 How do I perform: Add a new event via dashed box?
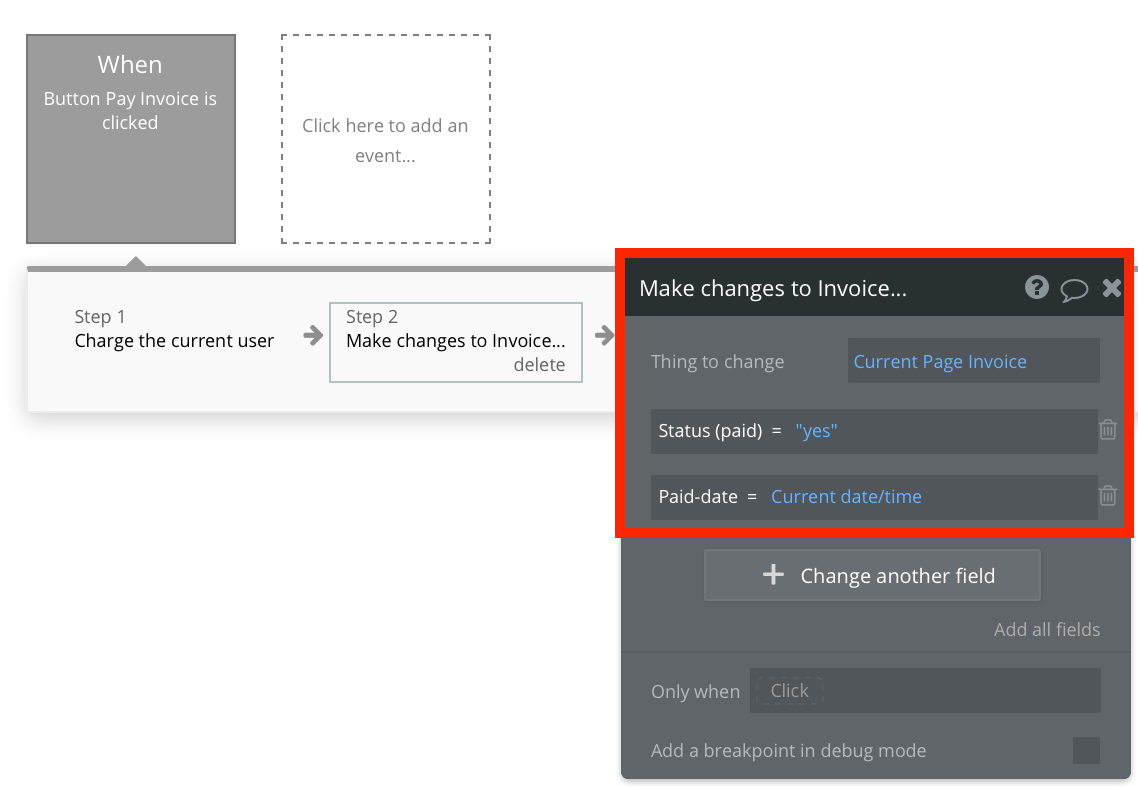(x=385, y=140)
